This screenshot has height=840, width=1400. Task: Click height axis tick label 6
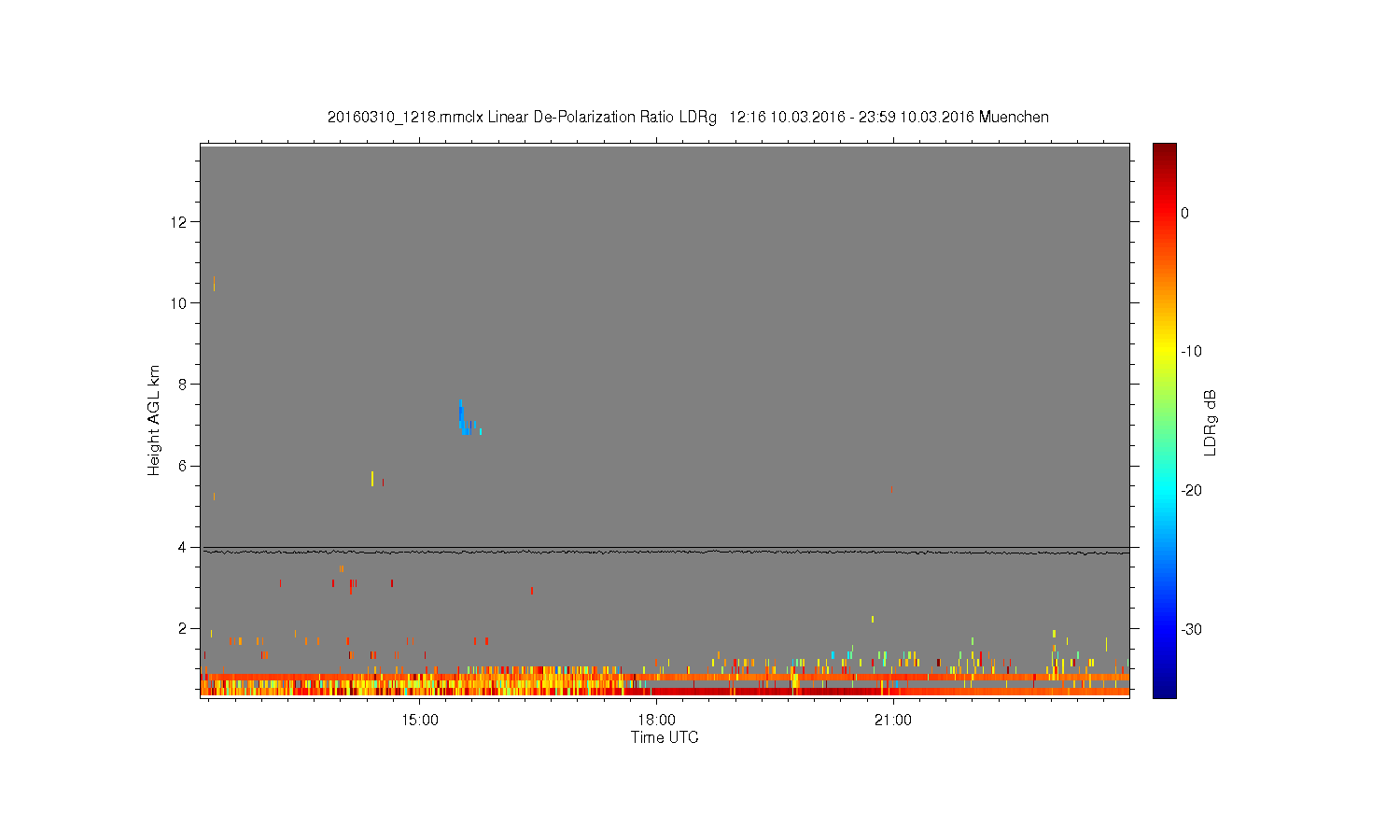pyautogui.click(x=182, y=466)
